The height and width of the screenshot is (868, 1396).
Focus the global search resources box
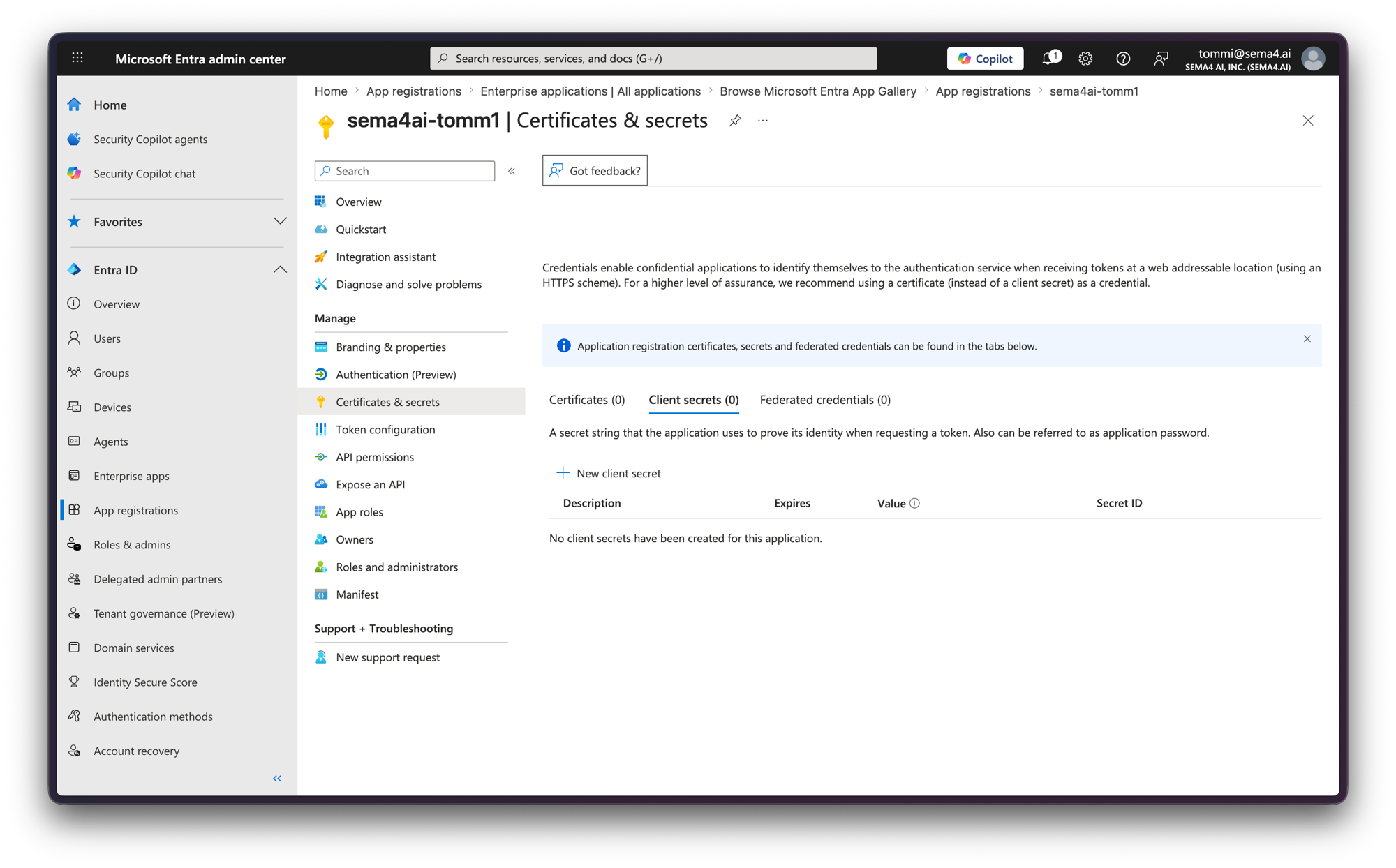coord(653,59)
